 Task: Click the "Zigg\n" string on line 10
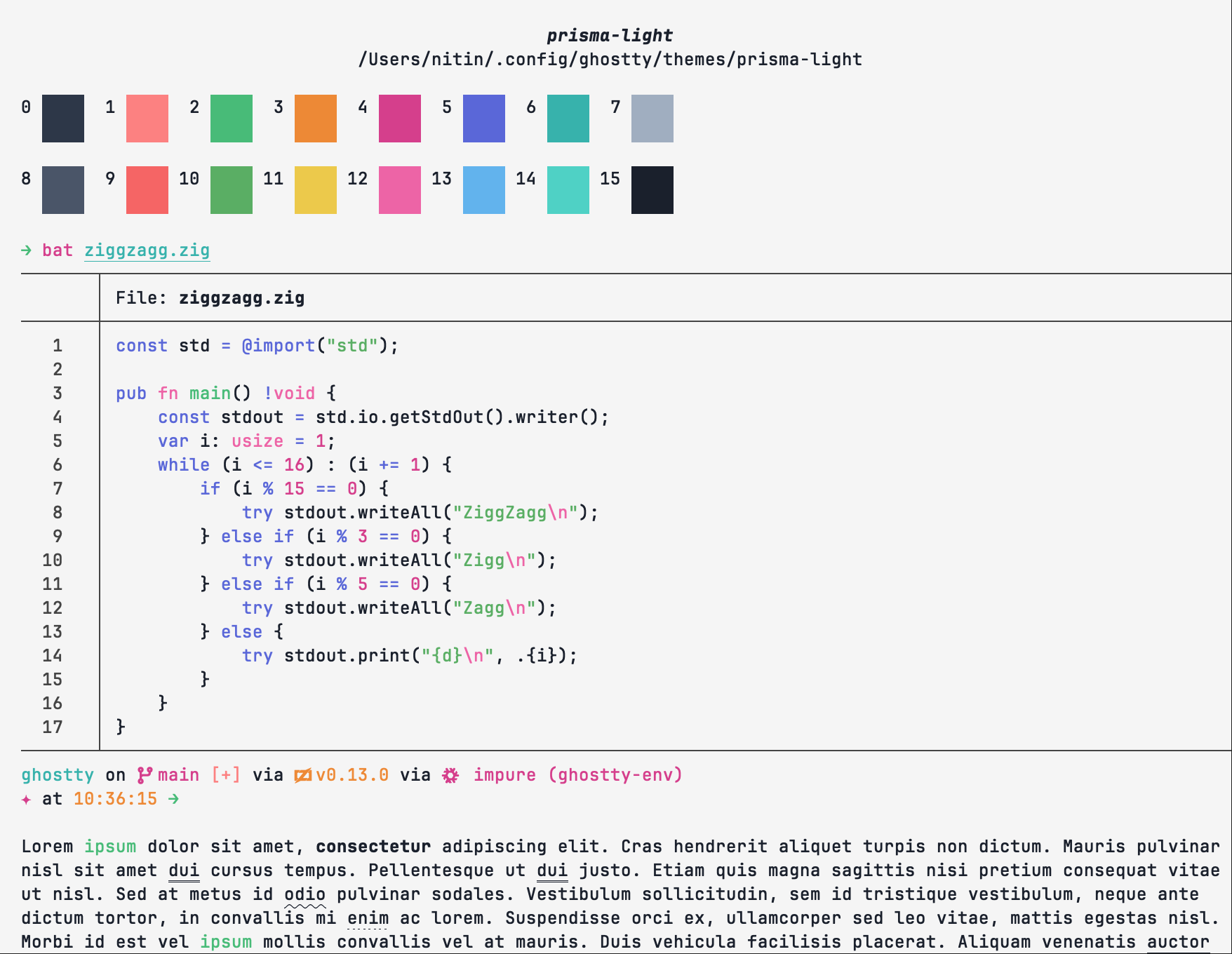pos(495,560)
